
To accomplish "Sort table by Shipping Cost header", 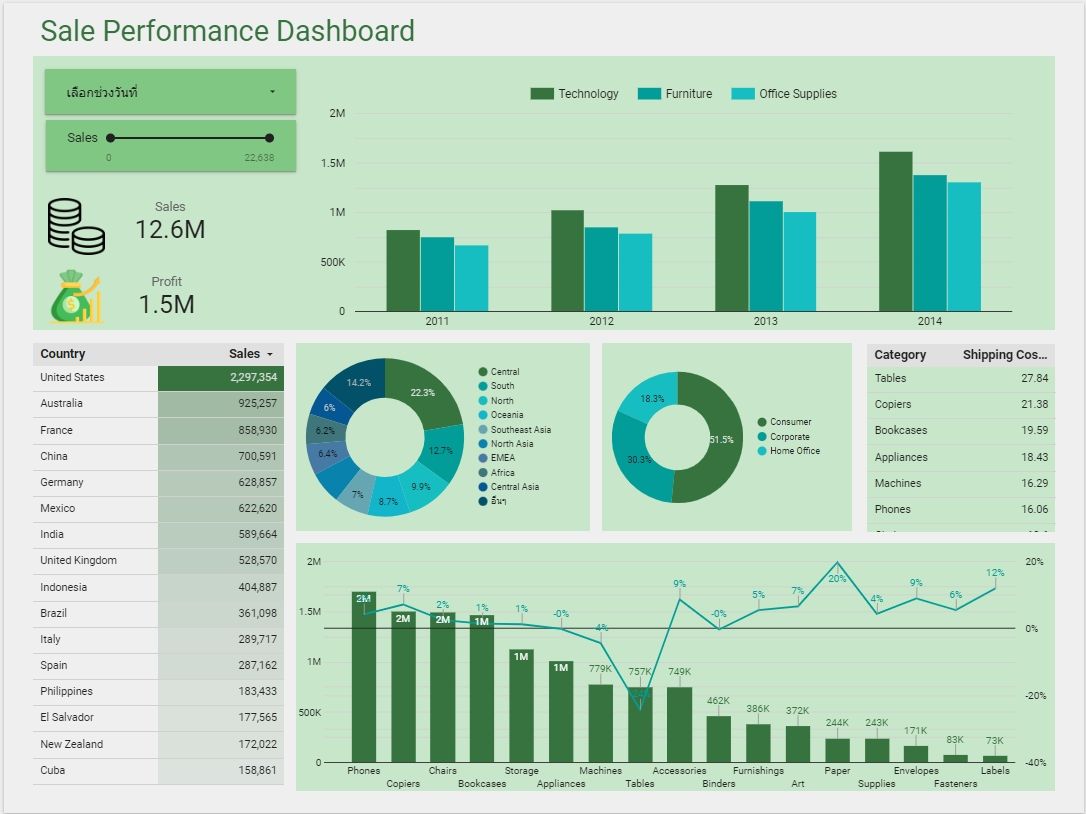I will click(1004, 355).
